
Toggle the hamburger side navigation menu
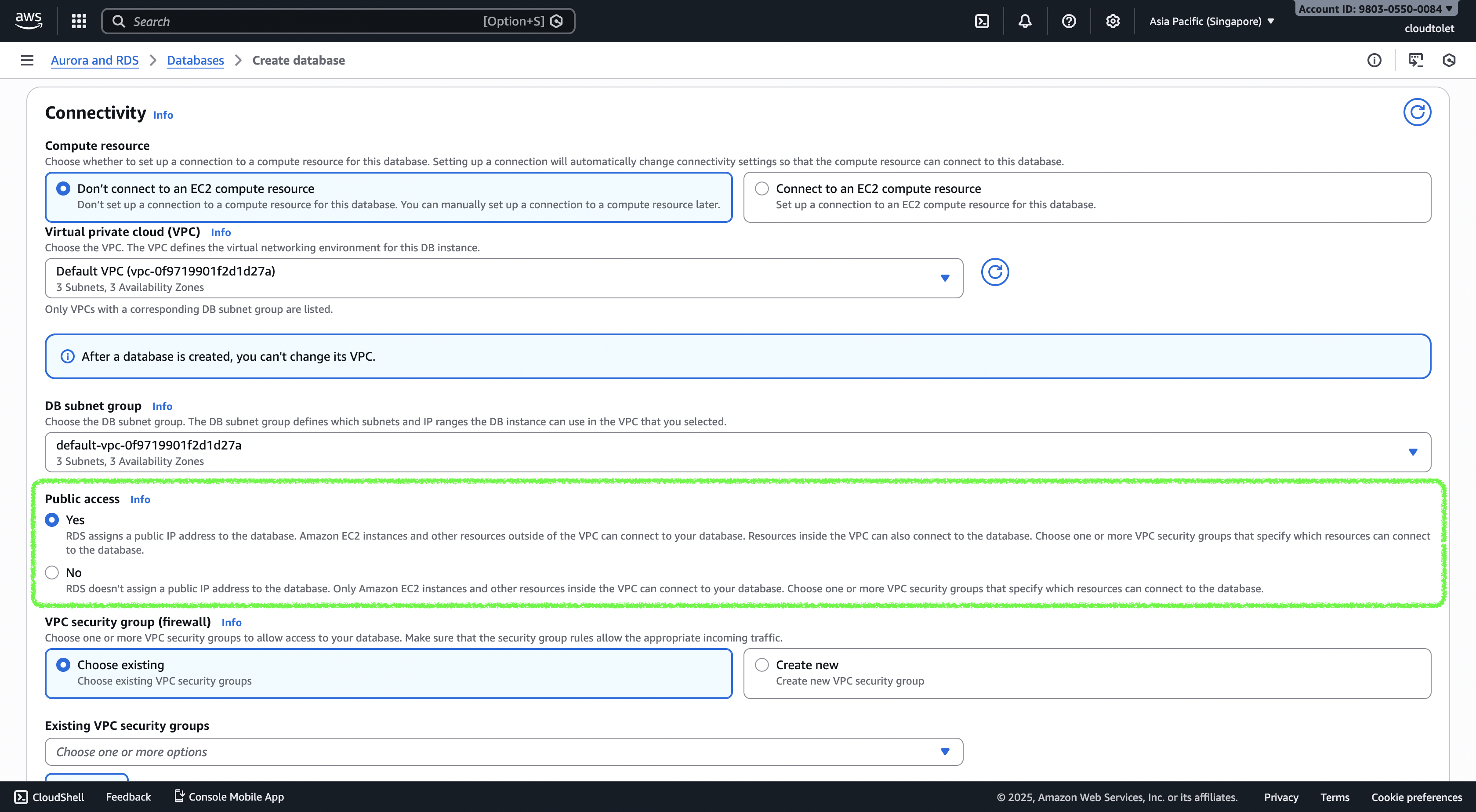(27, 60)
